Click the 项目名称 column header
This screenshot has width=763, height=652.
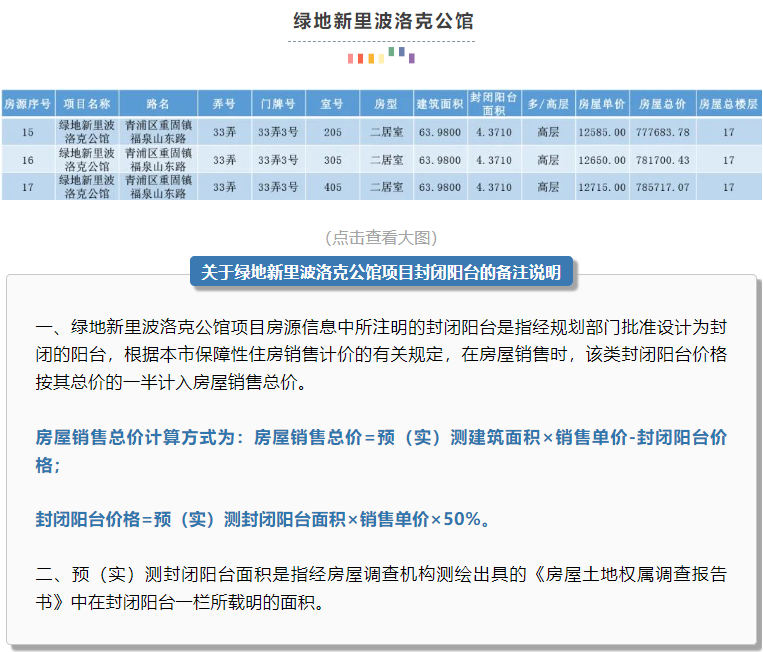tap(87, 104)
